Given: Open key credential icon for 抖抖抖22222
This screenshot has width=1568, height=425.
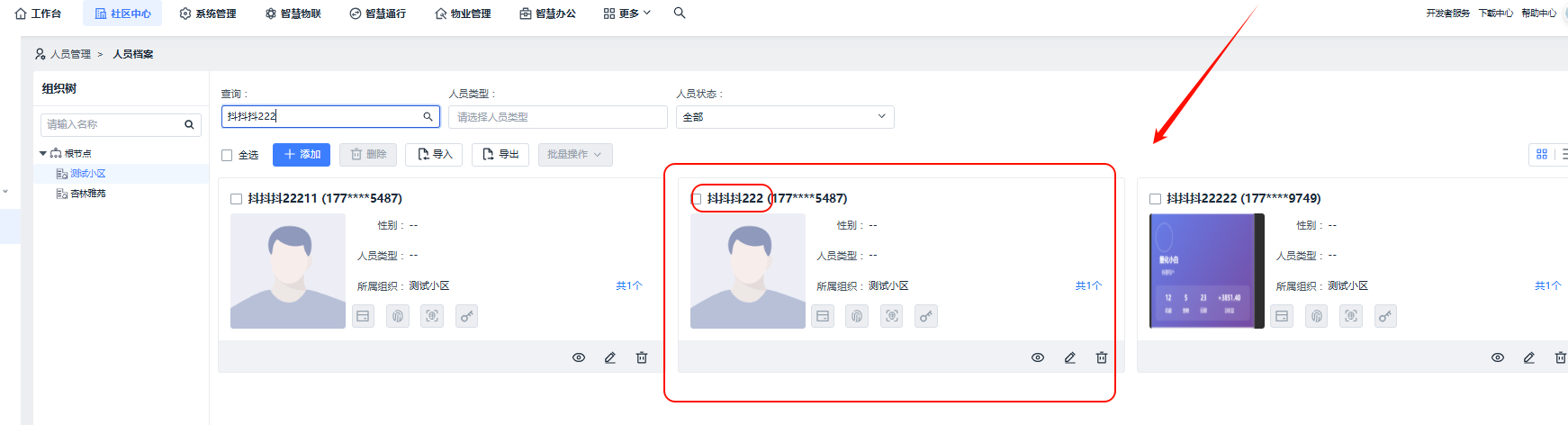Looking at the screenshot, I should [x=1385, y=316].
